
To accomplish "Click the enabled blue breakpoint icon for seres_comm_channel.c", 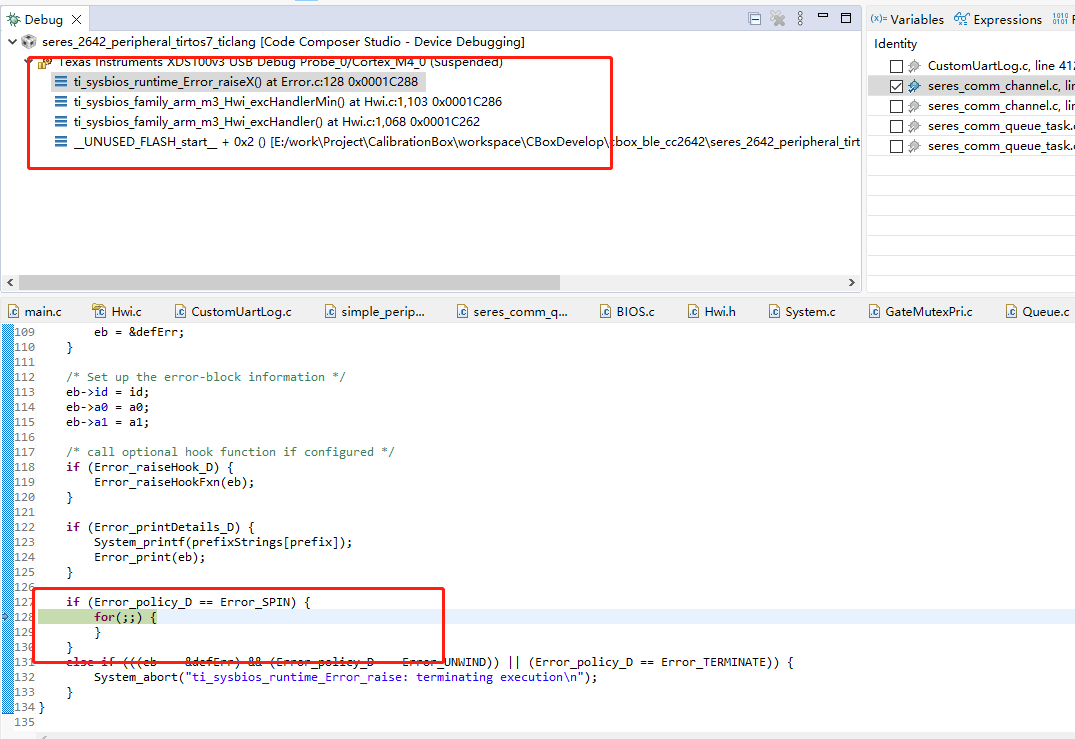I will (914, 86).
